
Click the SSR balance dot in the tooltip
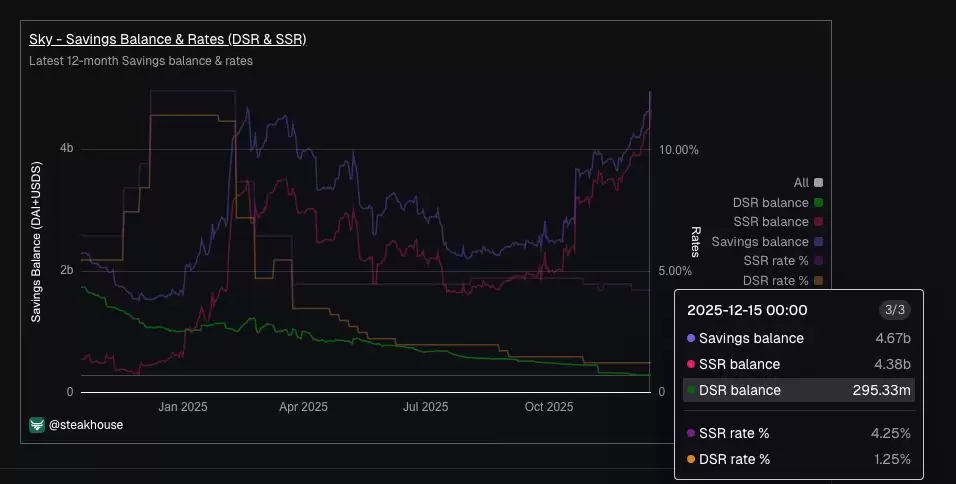pos(689,365)
